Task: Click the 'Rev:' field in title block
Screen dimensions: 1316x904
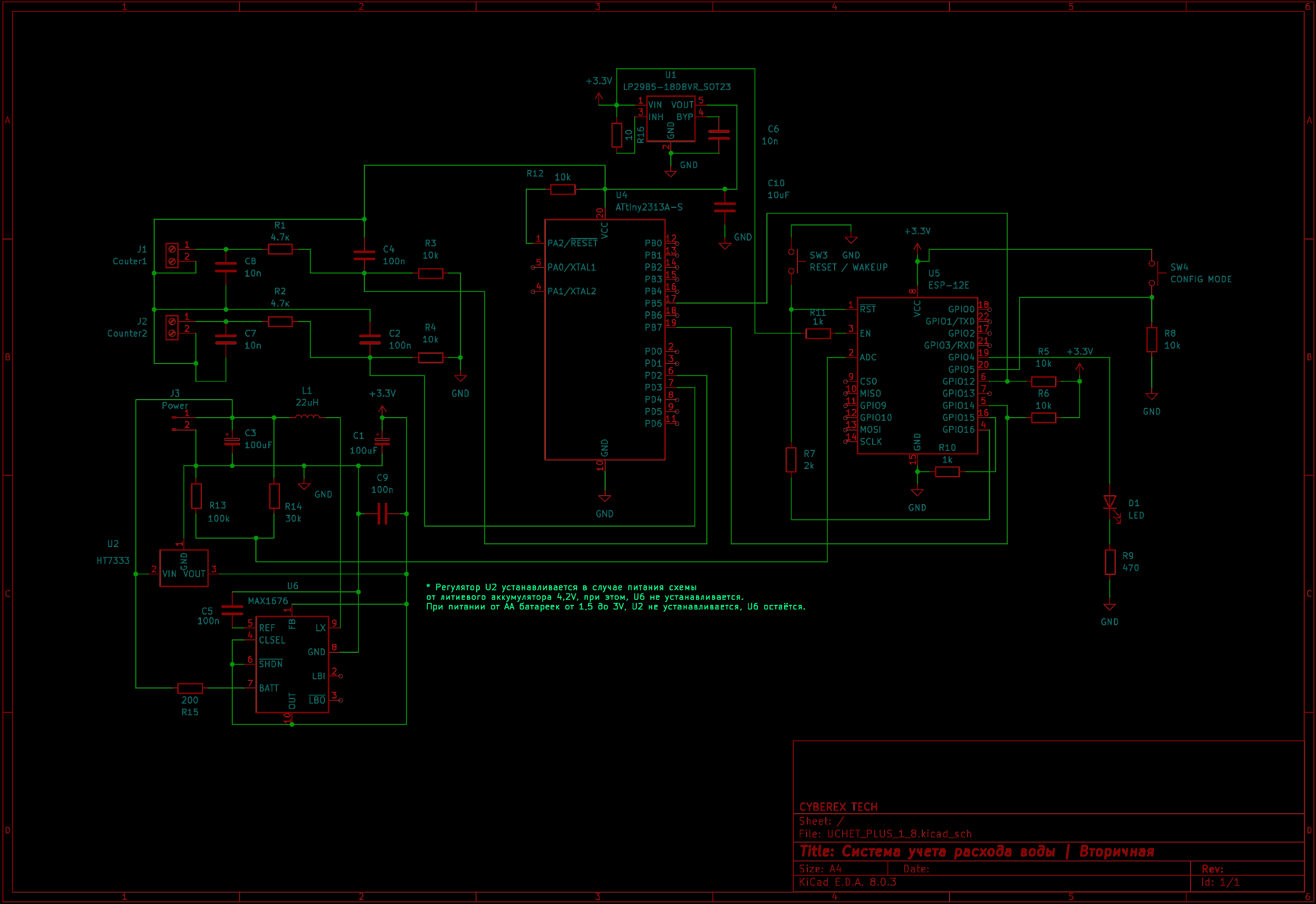Action: pos(1212,869)
